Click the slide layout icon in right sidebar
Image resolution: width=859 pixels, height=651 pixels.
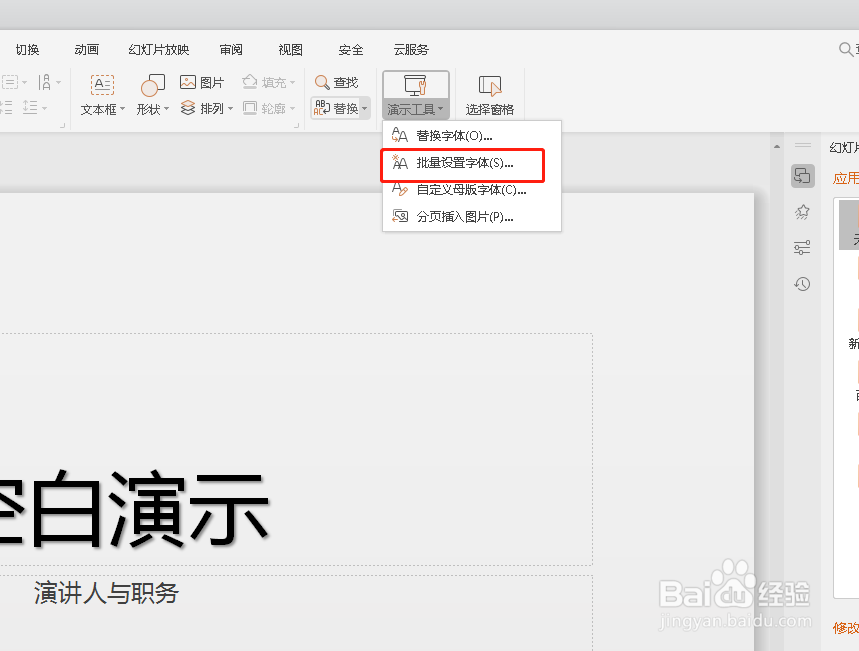pos(802,176)
